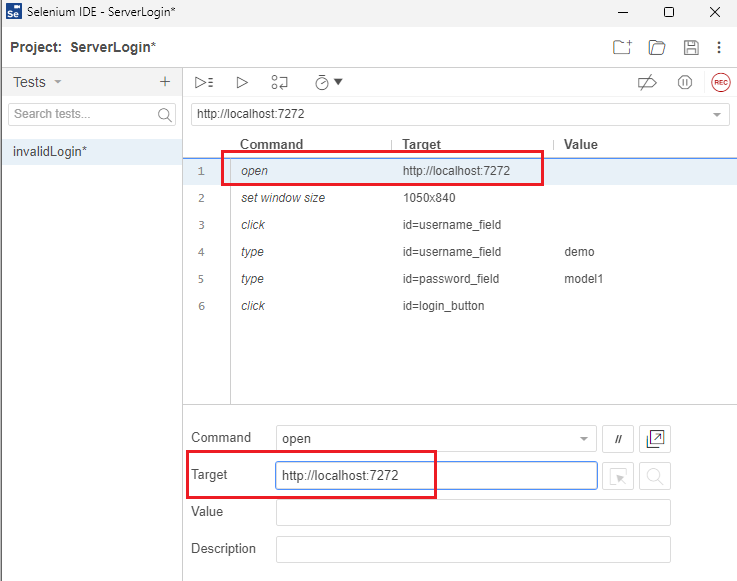Click the ServerLogin* project name
Screen dimensions: 737x581
point(113,47)
